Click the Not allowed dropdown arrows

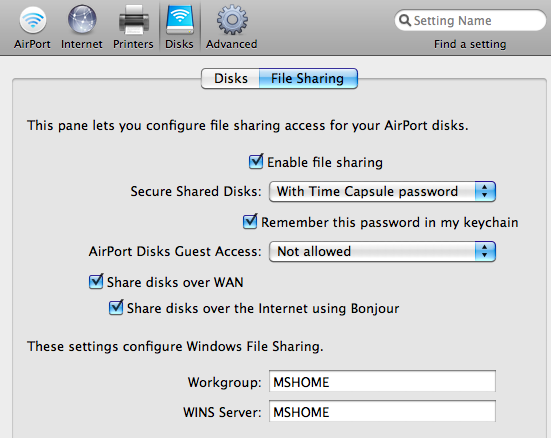[485, 251]
